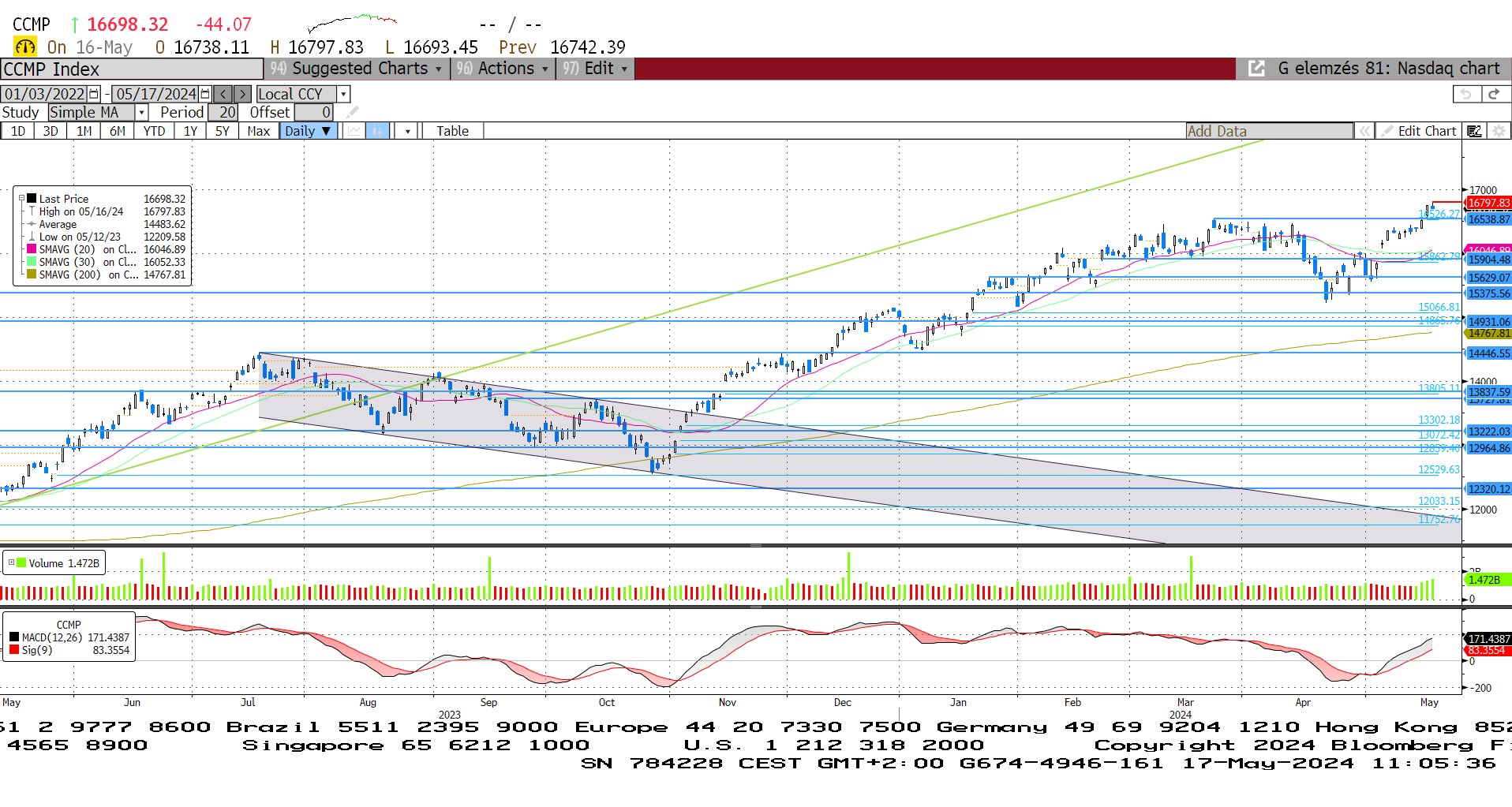Expand the Suggested Charts menu
Image resolution: width=1512 pixels, height=807 pixels.
pos(356,69)
